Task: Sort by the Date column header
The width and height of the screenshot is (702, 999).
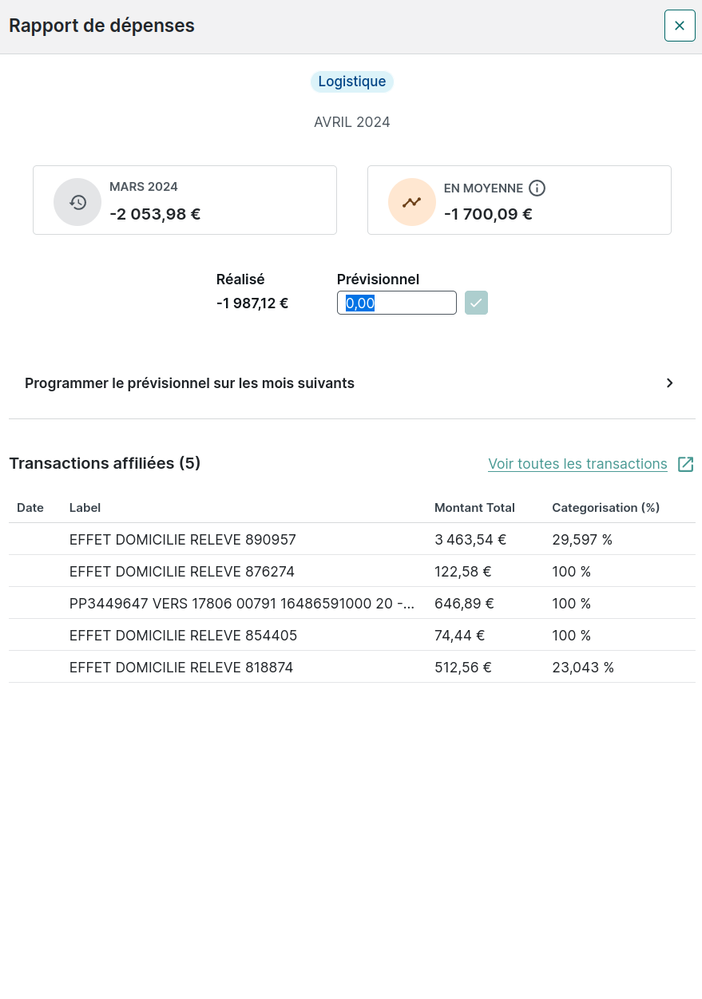Action: click(x=30, y=508)
